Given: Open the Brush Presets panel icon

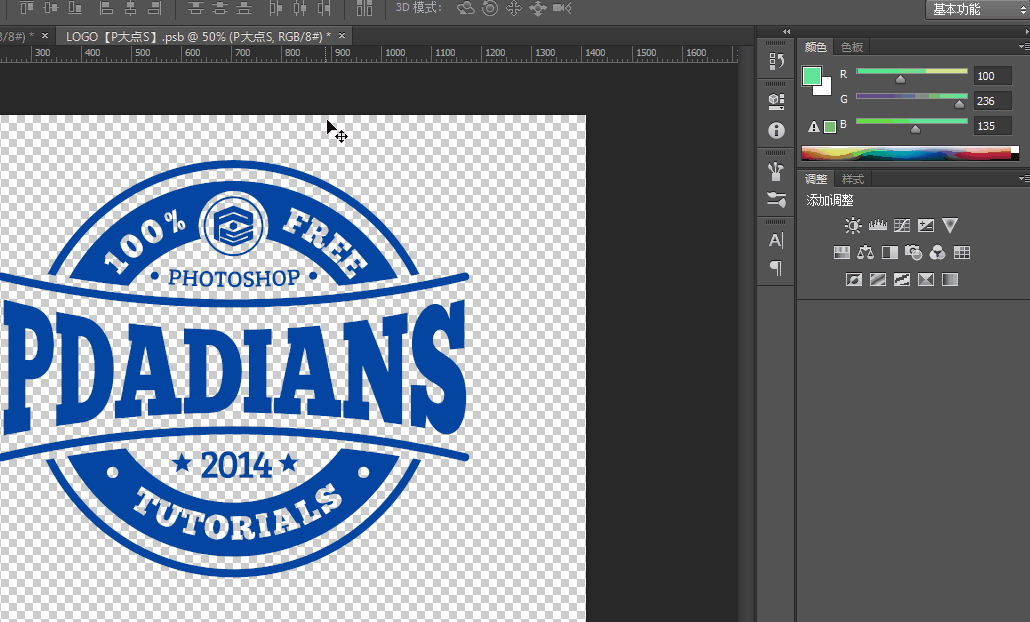Looking at the screenshot, I should pos(776,199).
